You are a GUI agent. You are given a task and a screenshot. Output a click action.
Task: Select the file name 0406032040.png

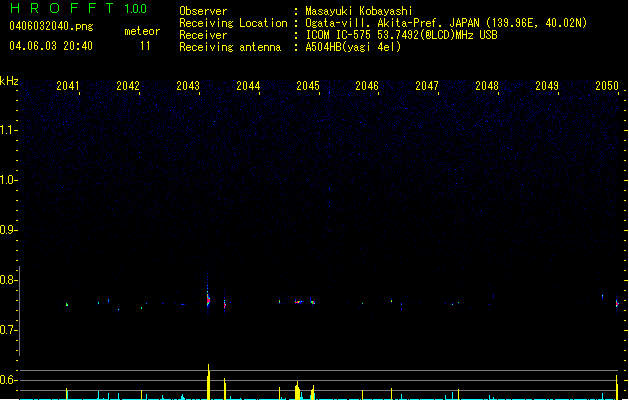51,26
